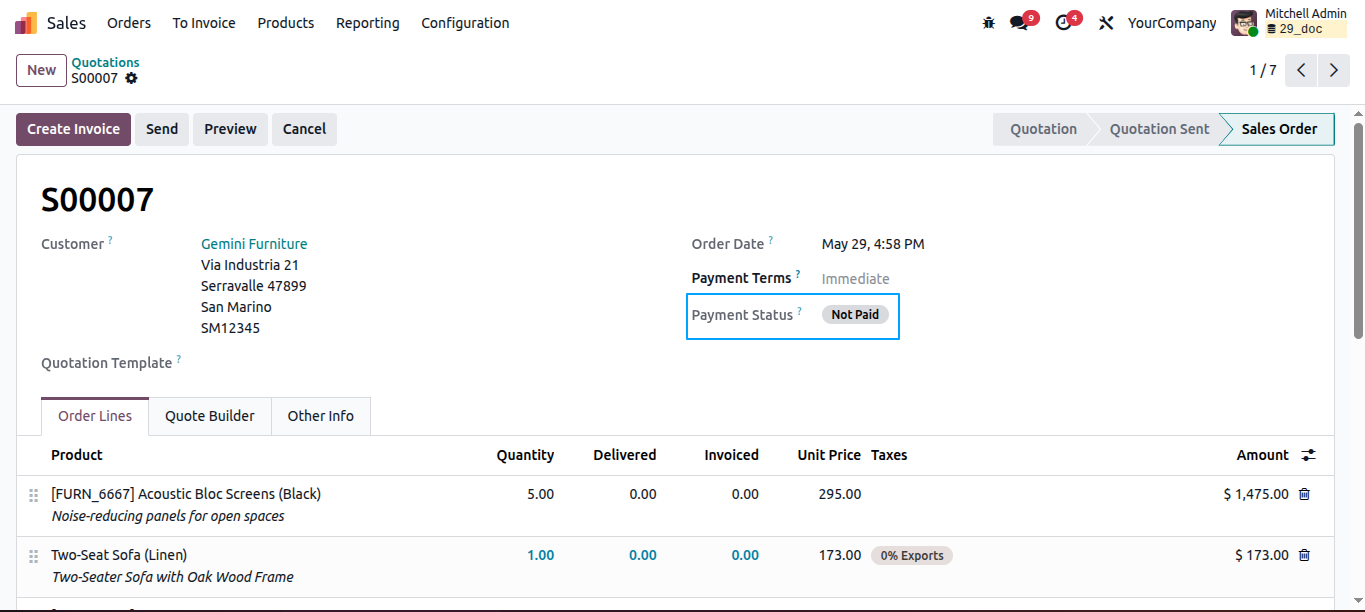Click the New button
This screenshot has height=612, width=1365.
pyautogui.click(x=41, y=70)
